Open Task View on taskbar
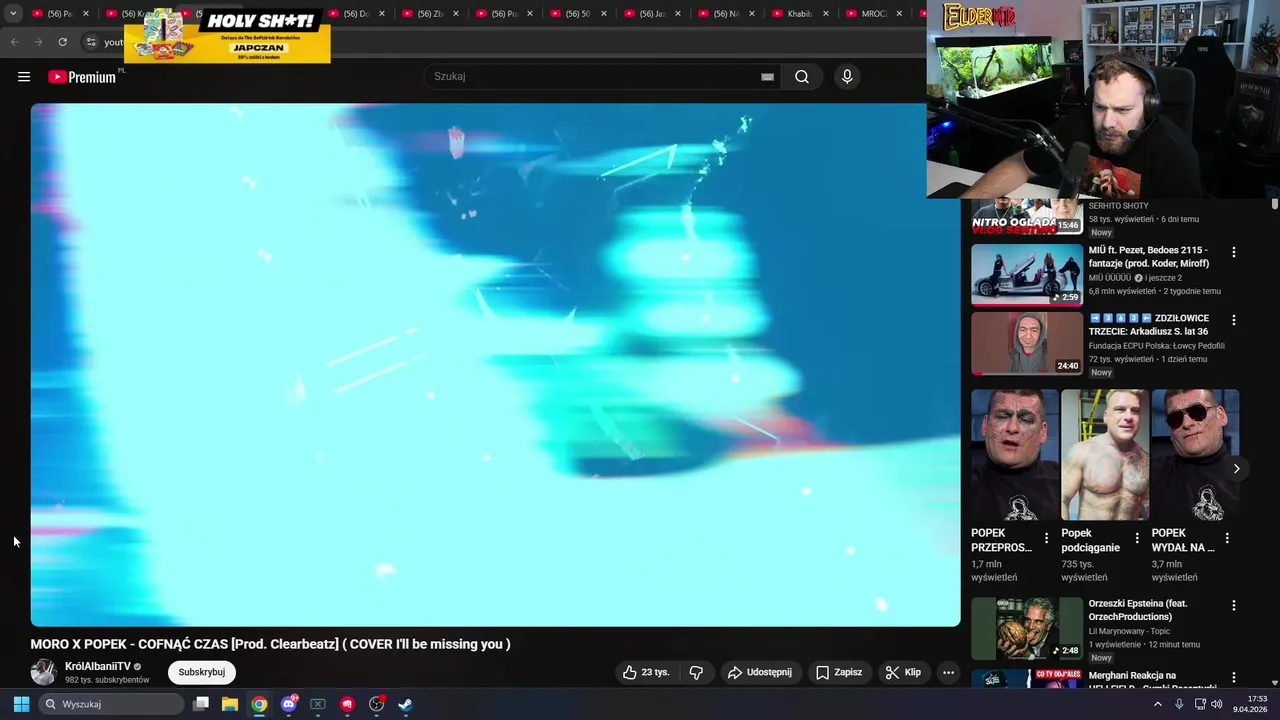Viewport: 1280px width, 720px height. pos(201,704)
